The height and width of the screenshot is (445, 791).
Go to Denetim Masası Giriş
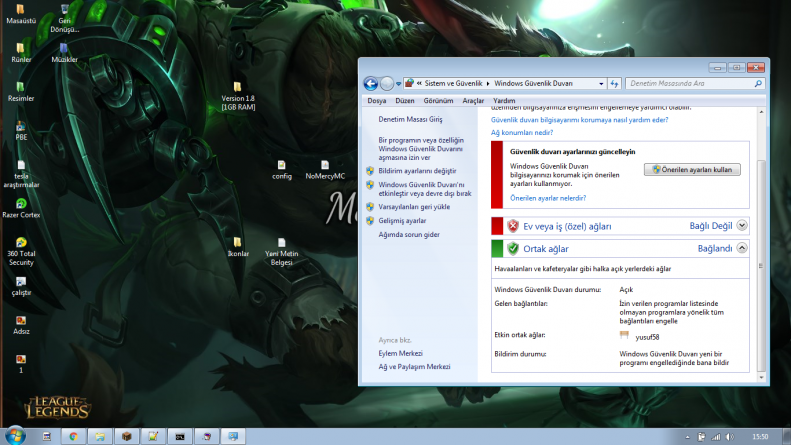coord(410,119)
